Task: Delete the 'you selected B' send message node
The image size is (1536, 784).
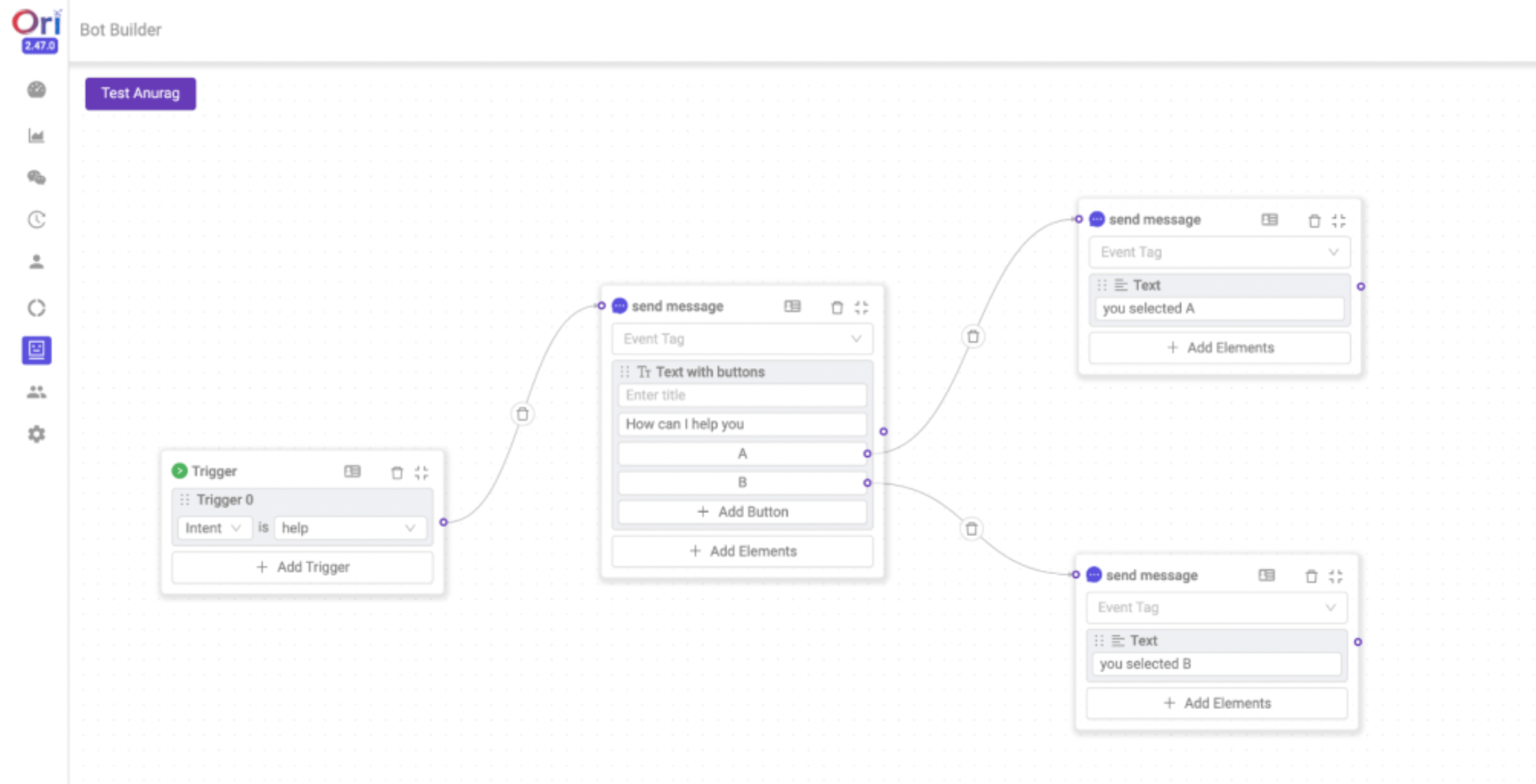Action: [1311, 576]
